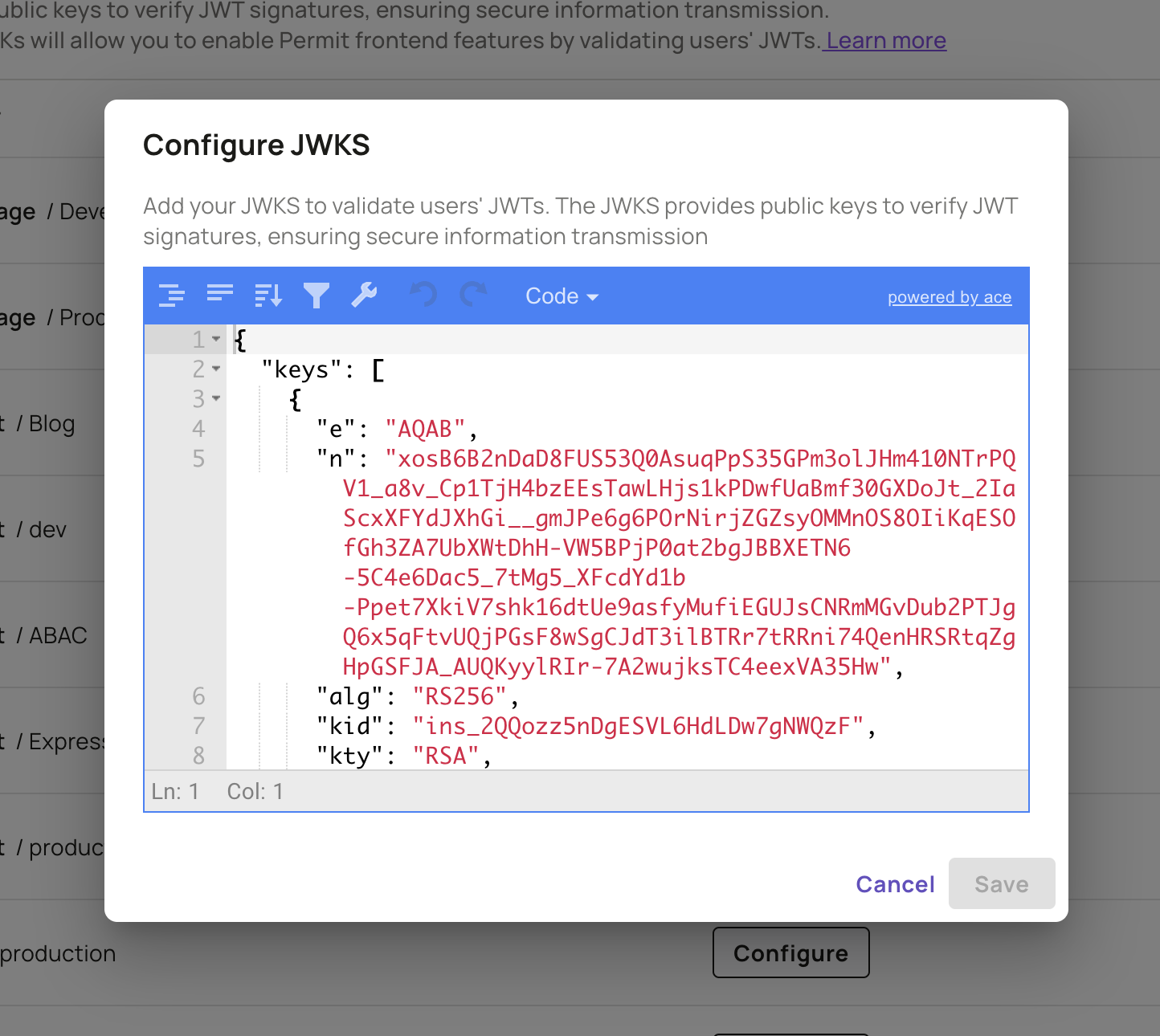
Task: Open the filter/transform tool
Action: [x=317, y=296]
